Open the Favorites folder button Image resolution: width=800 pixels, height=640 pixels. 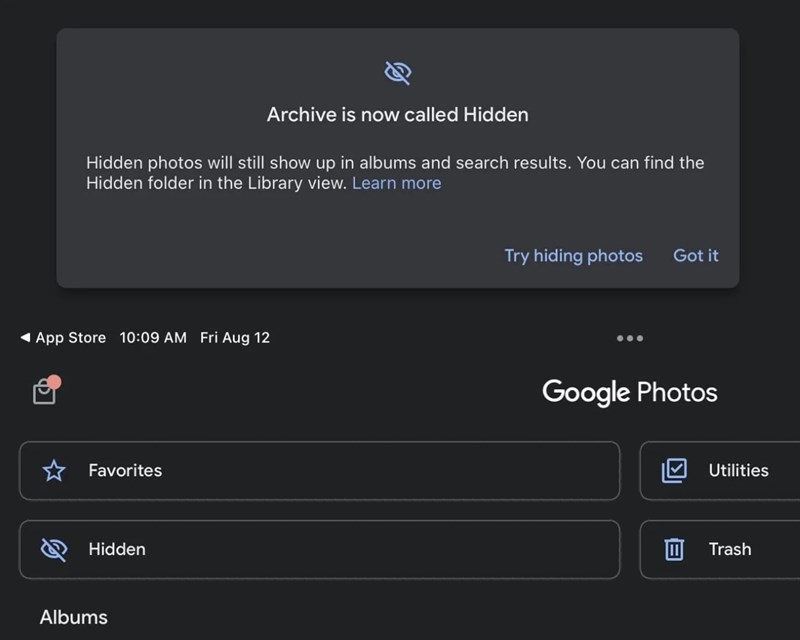320,470
